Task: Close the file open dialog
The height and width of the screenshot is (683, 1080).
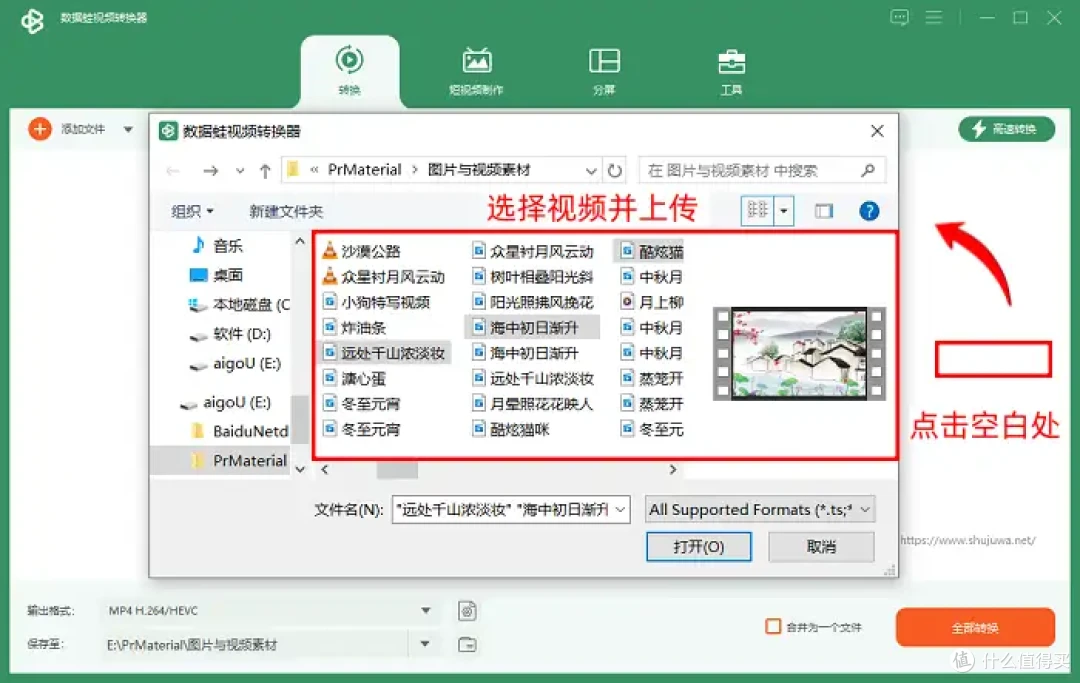Action: [877, 131]
